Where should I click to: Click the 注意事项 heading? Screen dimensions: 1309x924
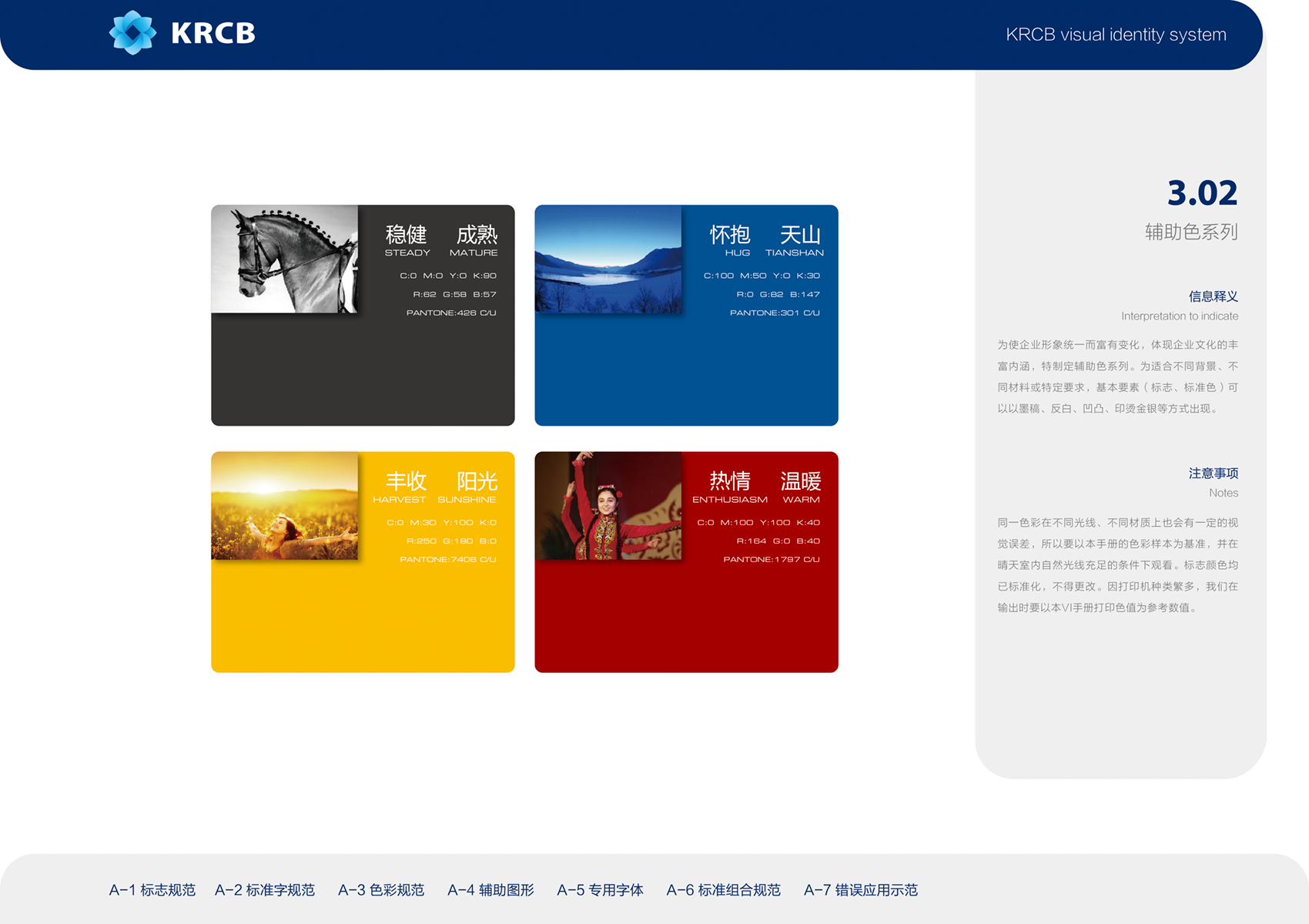pos(1214,474)
